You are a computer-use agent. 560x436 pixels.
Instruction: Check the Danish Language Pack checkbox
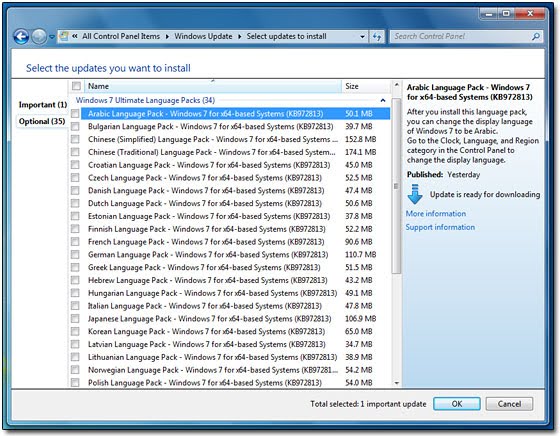[x=75, y=191]
